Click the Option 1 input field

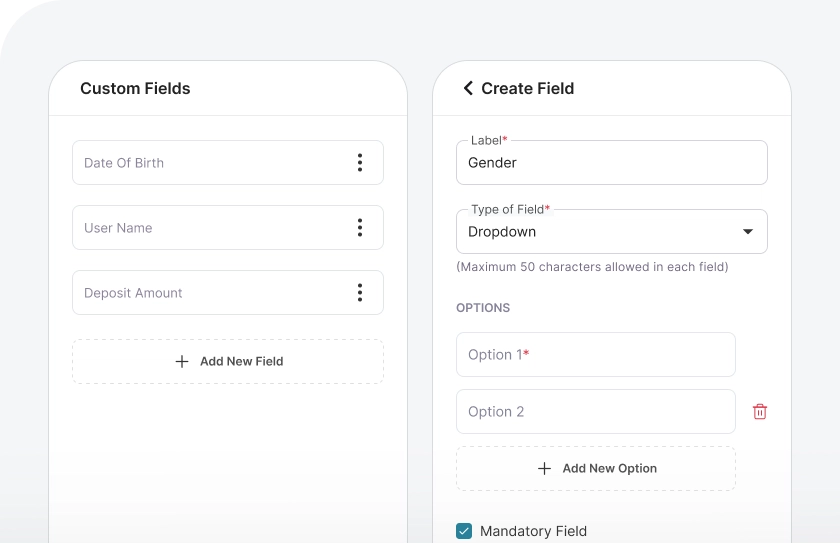click(x=595, y=355)
